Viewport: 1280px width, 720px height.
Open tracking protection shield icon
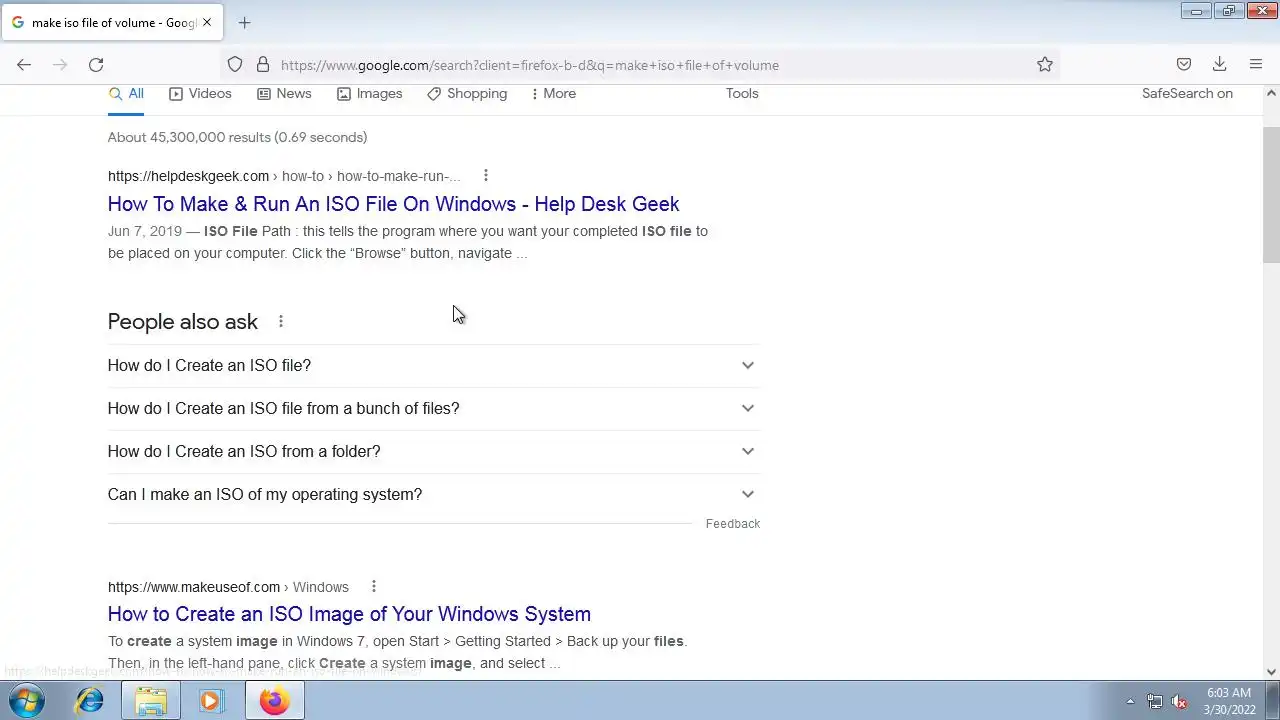(x=235, y=65)
